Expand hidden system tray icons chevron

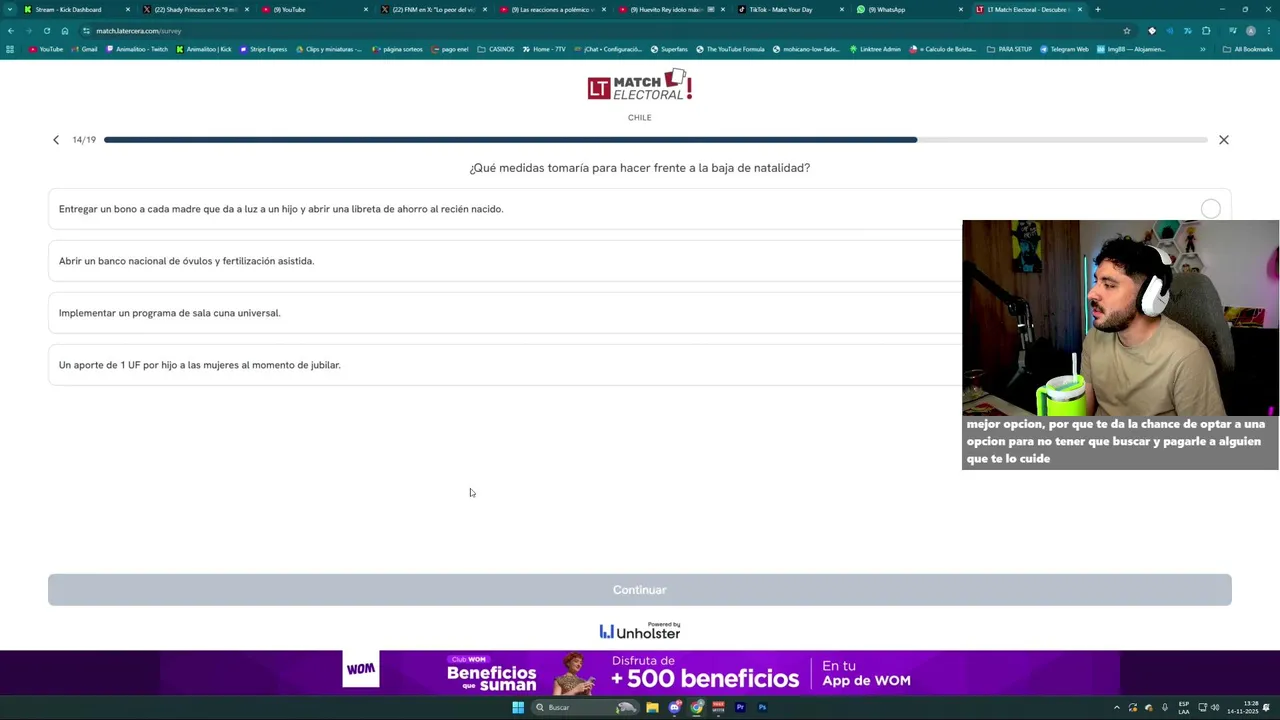click(1117, 708)
